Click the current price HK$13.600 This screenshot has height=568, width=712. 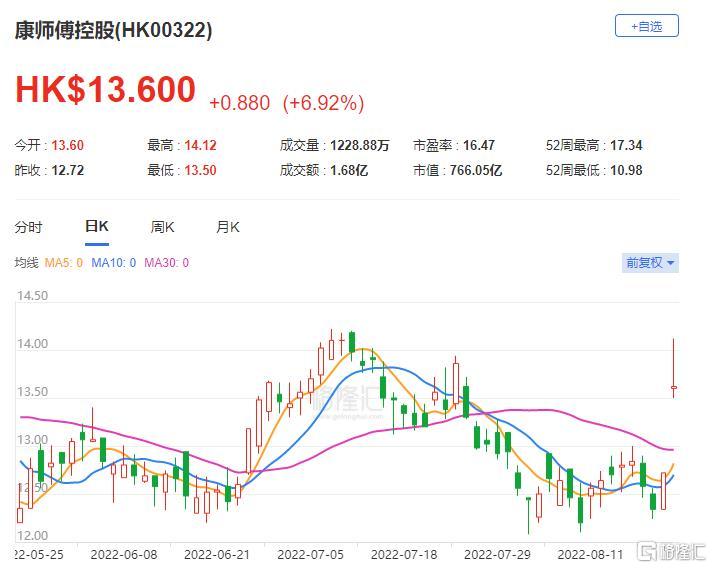coord(105,89)
